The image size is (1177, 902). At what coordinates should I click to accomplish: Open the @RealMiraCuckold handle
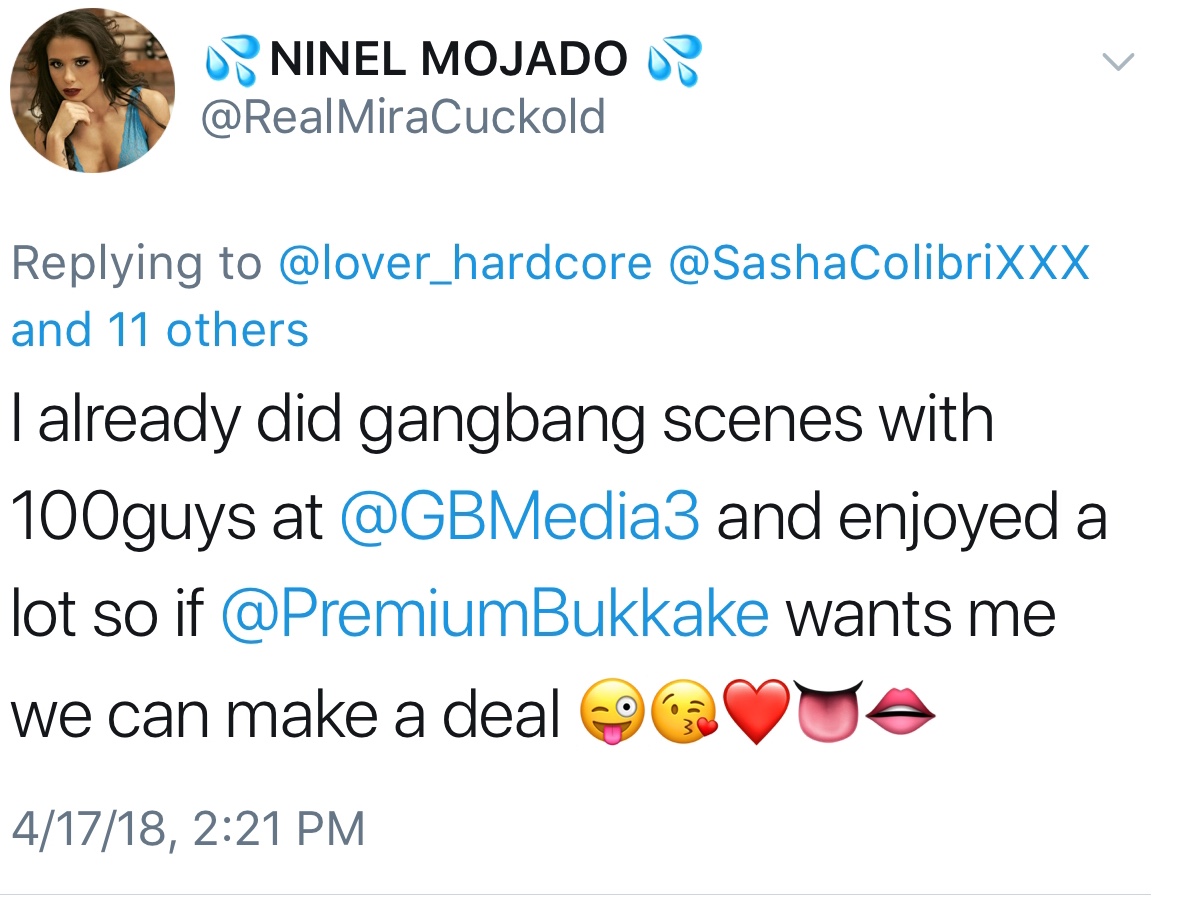click(x=403, y=117)
